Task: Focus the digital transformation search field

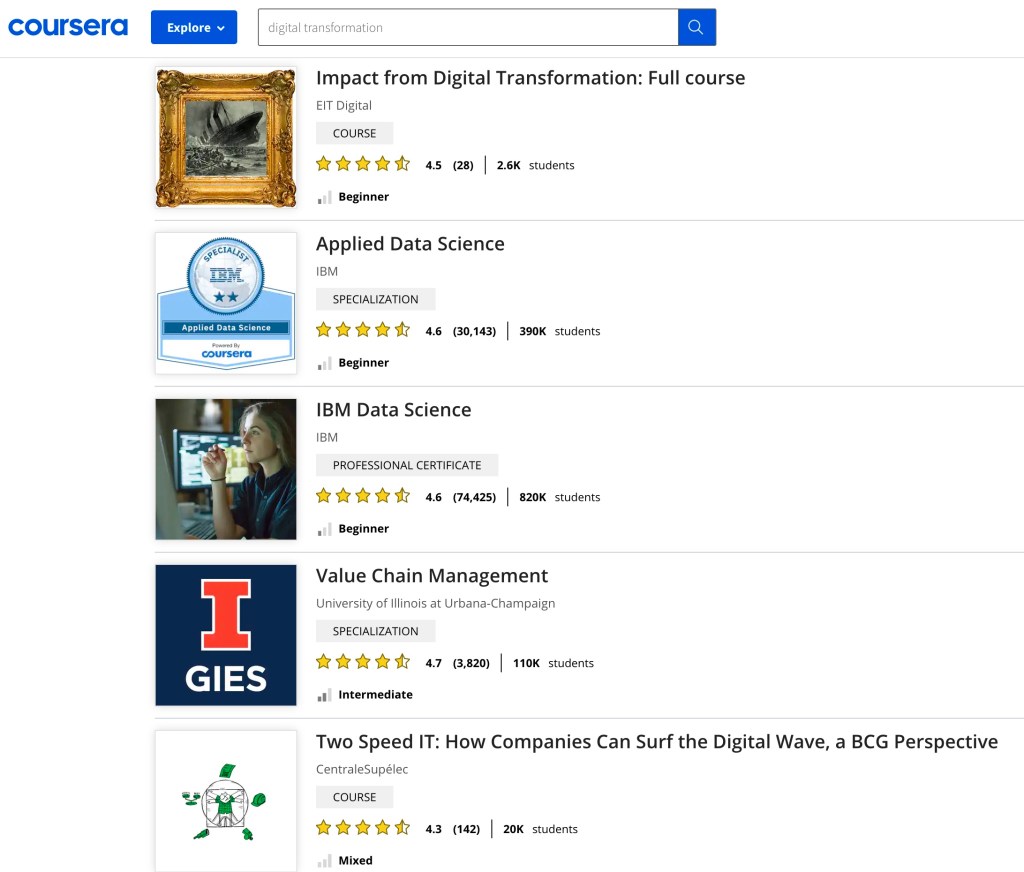Action: 467,28
